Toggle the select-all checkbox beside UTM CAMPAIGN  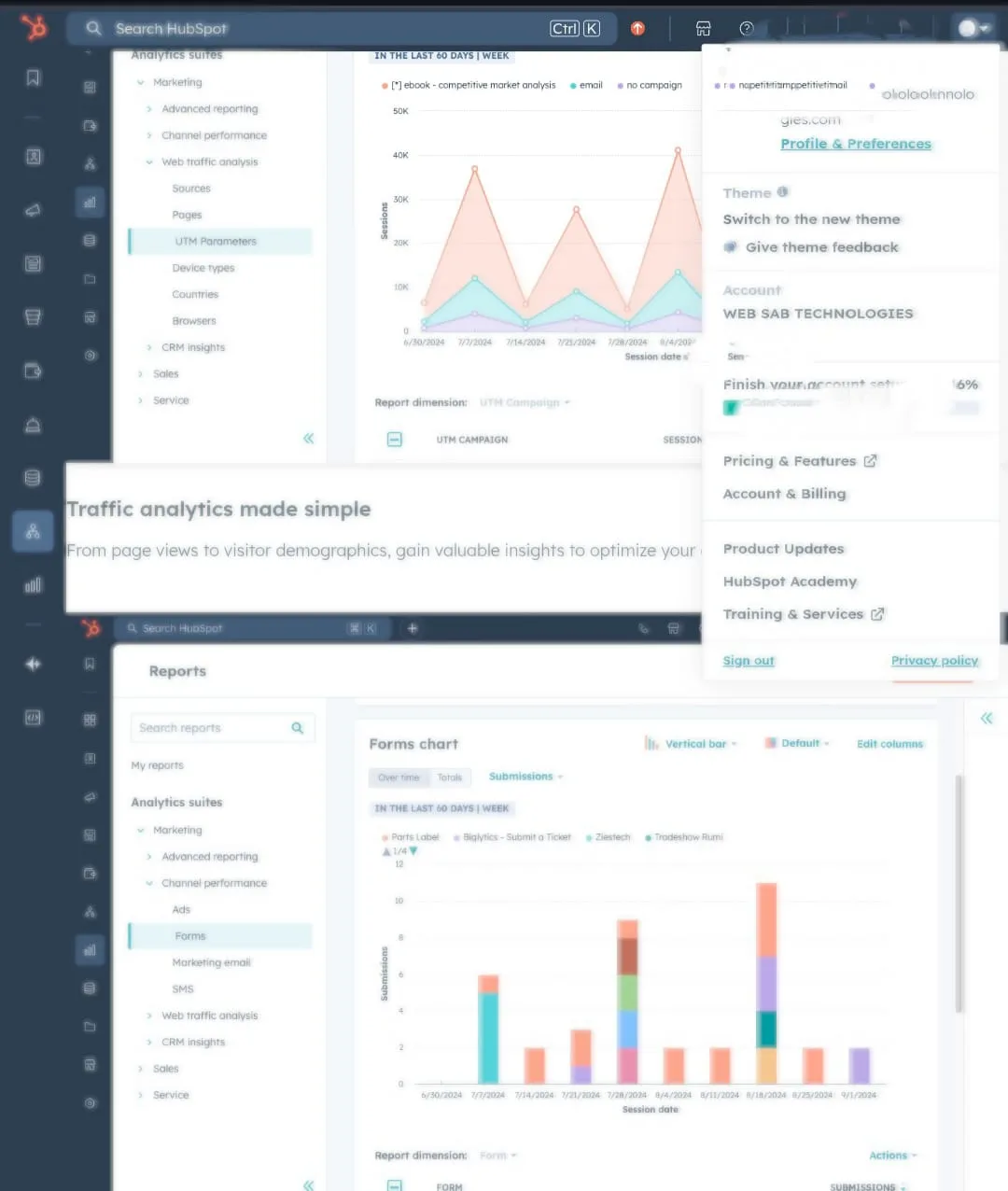coord(395,439)
